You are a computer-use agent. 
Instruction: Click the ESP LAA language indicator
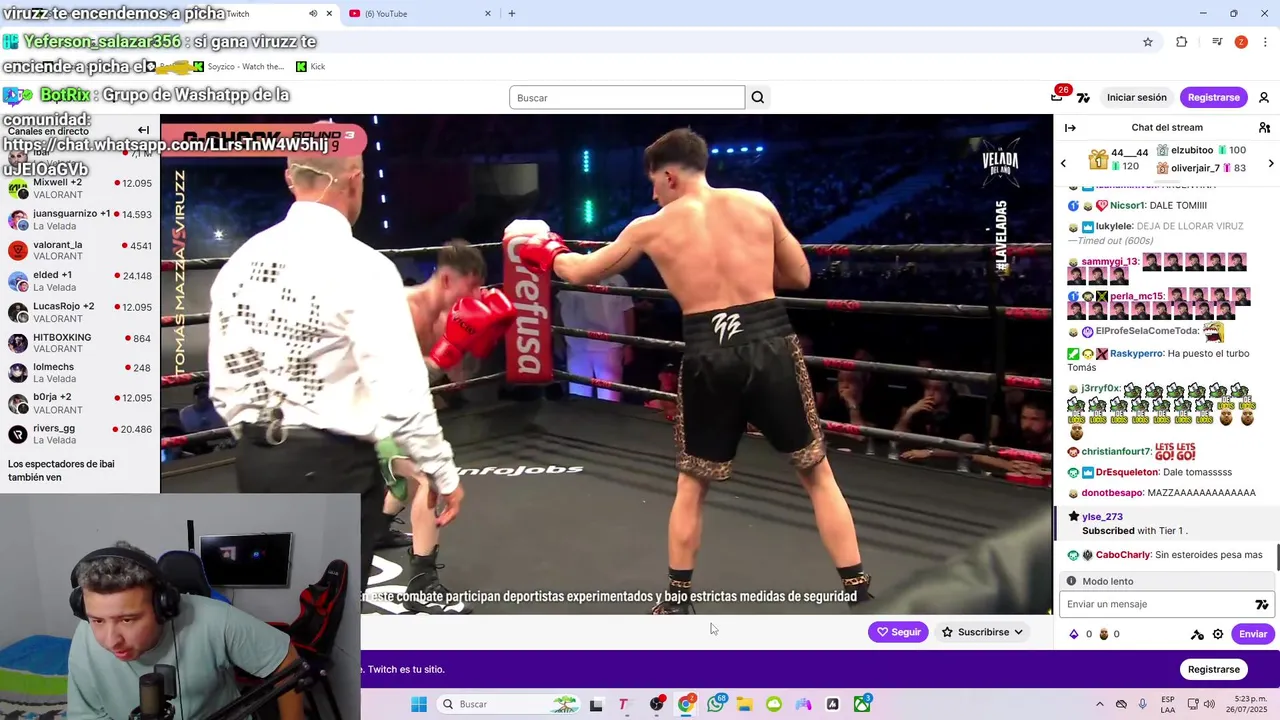click(x=1168, y=704)
